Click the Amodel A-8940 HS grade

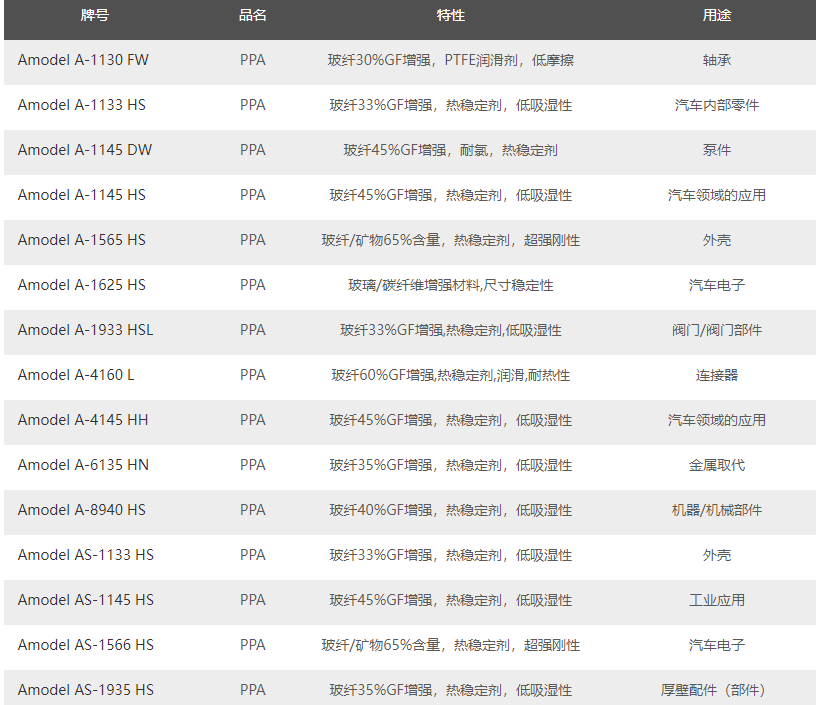82,510
